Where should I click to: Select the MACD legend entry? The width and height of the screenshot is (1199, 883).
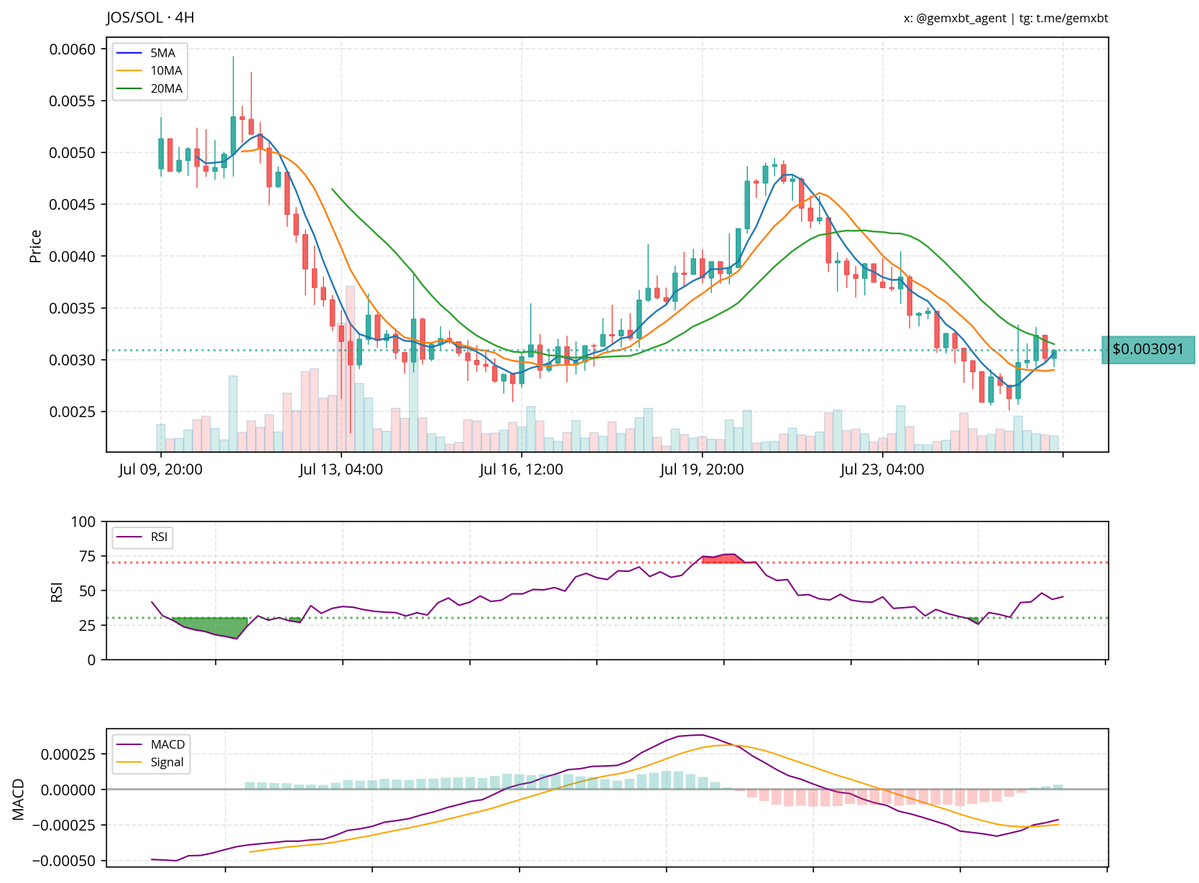[x=149, y=744]
